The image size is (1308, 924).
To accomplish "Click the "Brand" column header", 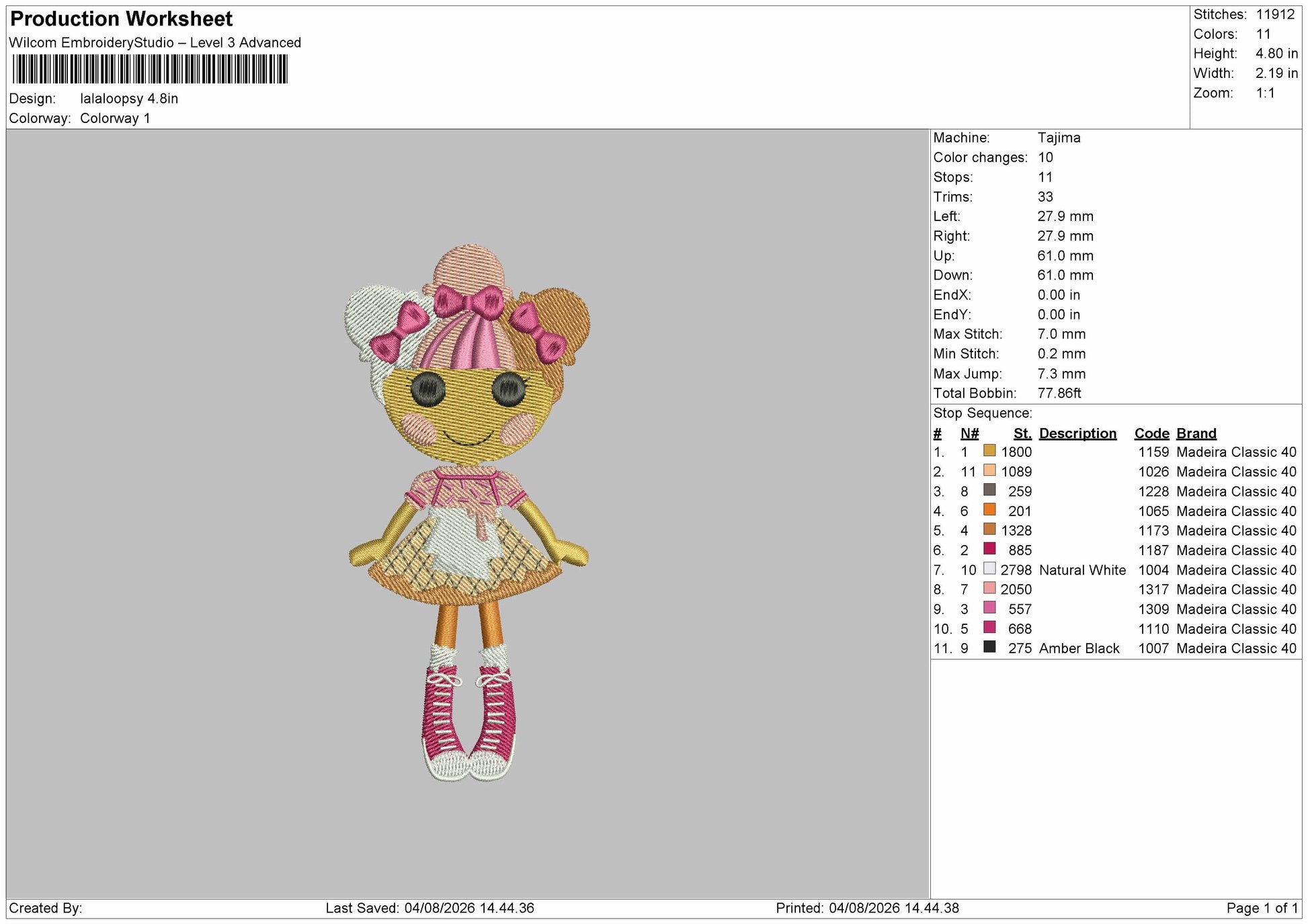I will tap(1196, 433).
